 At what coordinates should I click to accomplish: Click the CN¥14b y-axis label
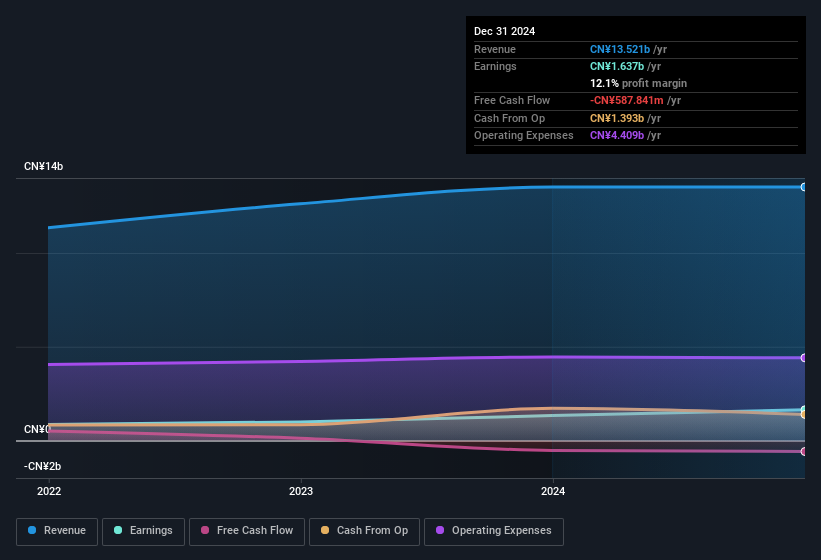coord(43,166)
